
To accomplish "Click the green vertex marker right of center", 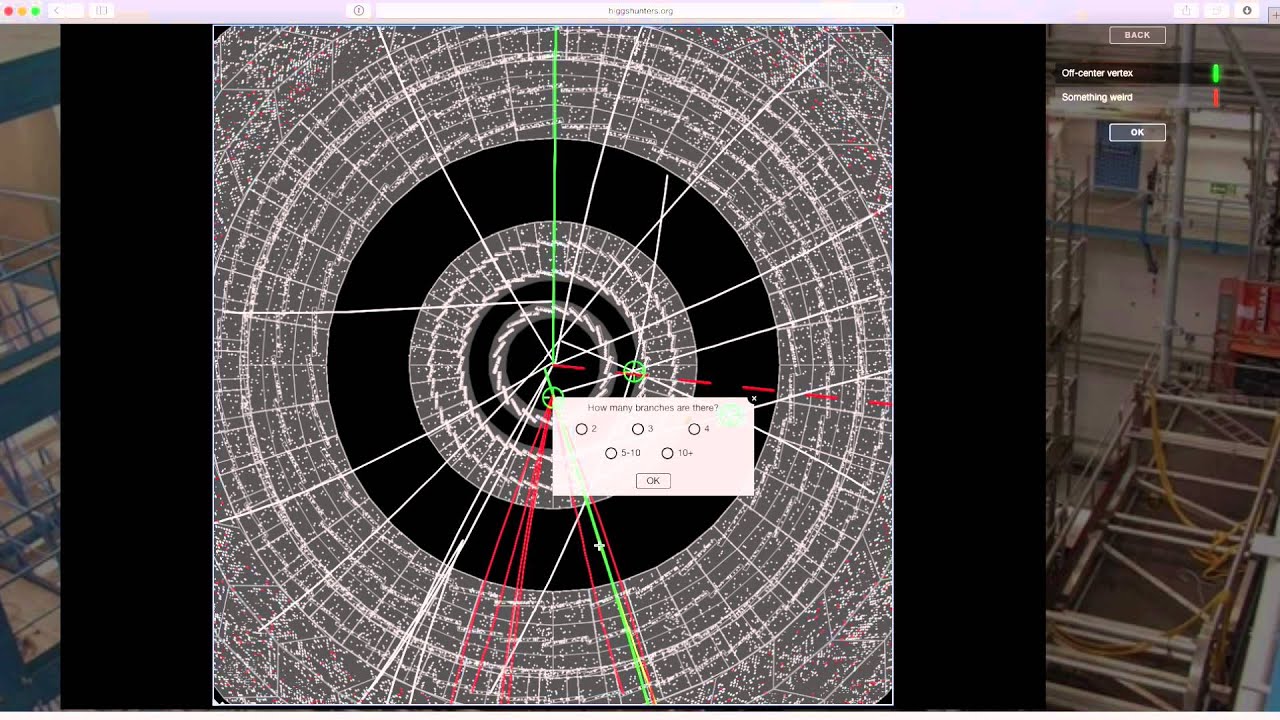I will [634, 372].
